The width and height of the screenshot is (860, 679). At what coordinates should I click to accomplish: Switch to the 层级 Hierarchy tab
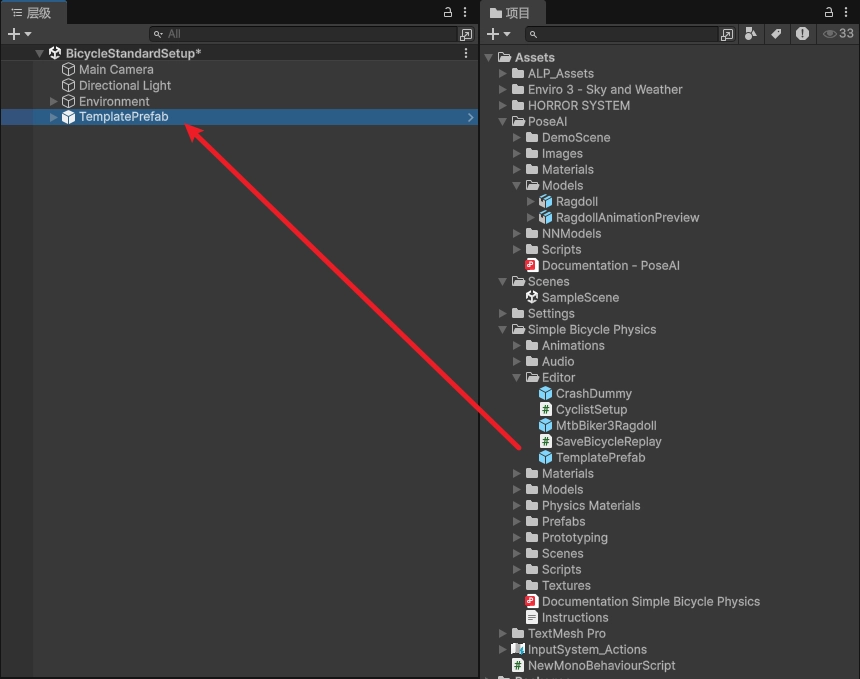click(32, 13)
